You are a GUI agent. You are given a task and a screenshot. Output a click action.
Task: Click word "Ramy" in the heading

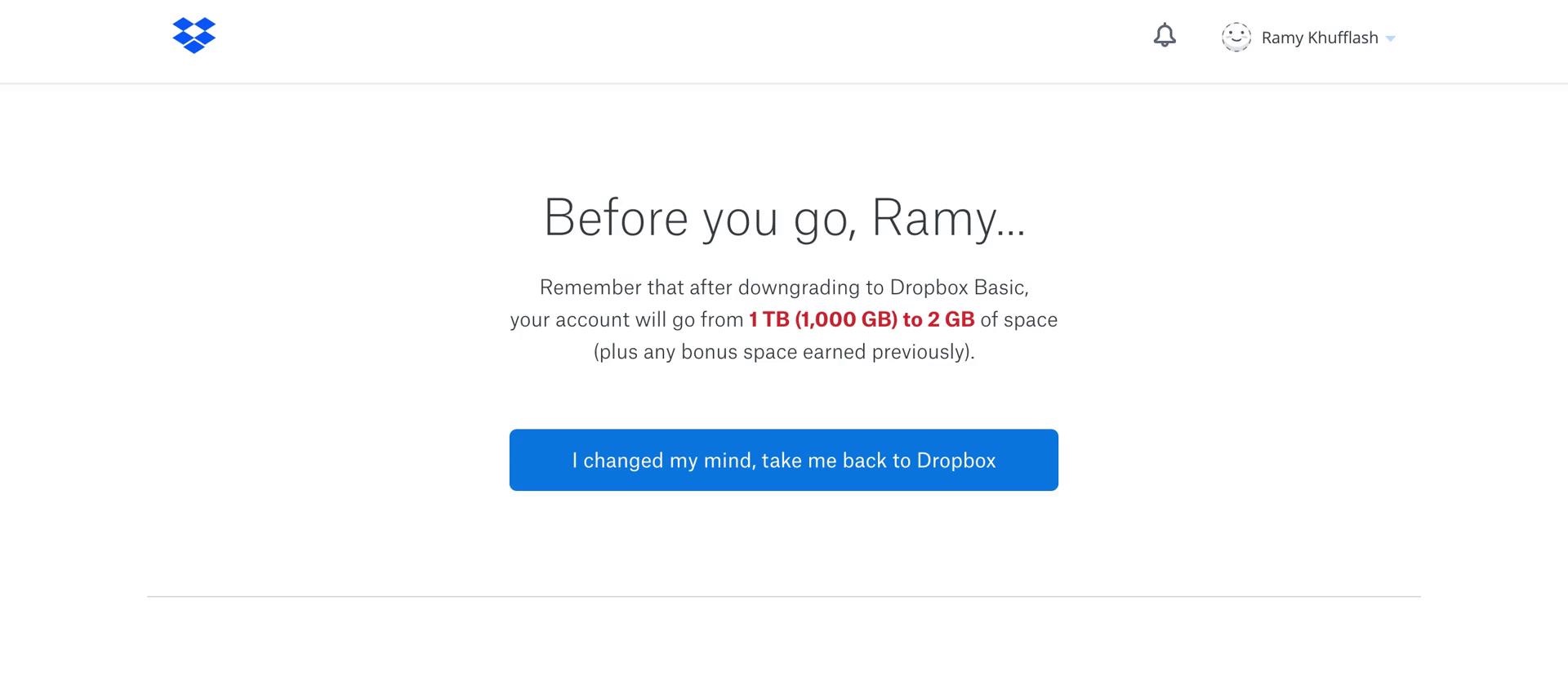(934, 218)
